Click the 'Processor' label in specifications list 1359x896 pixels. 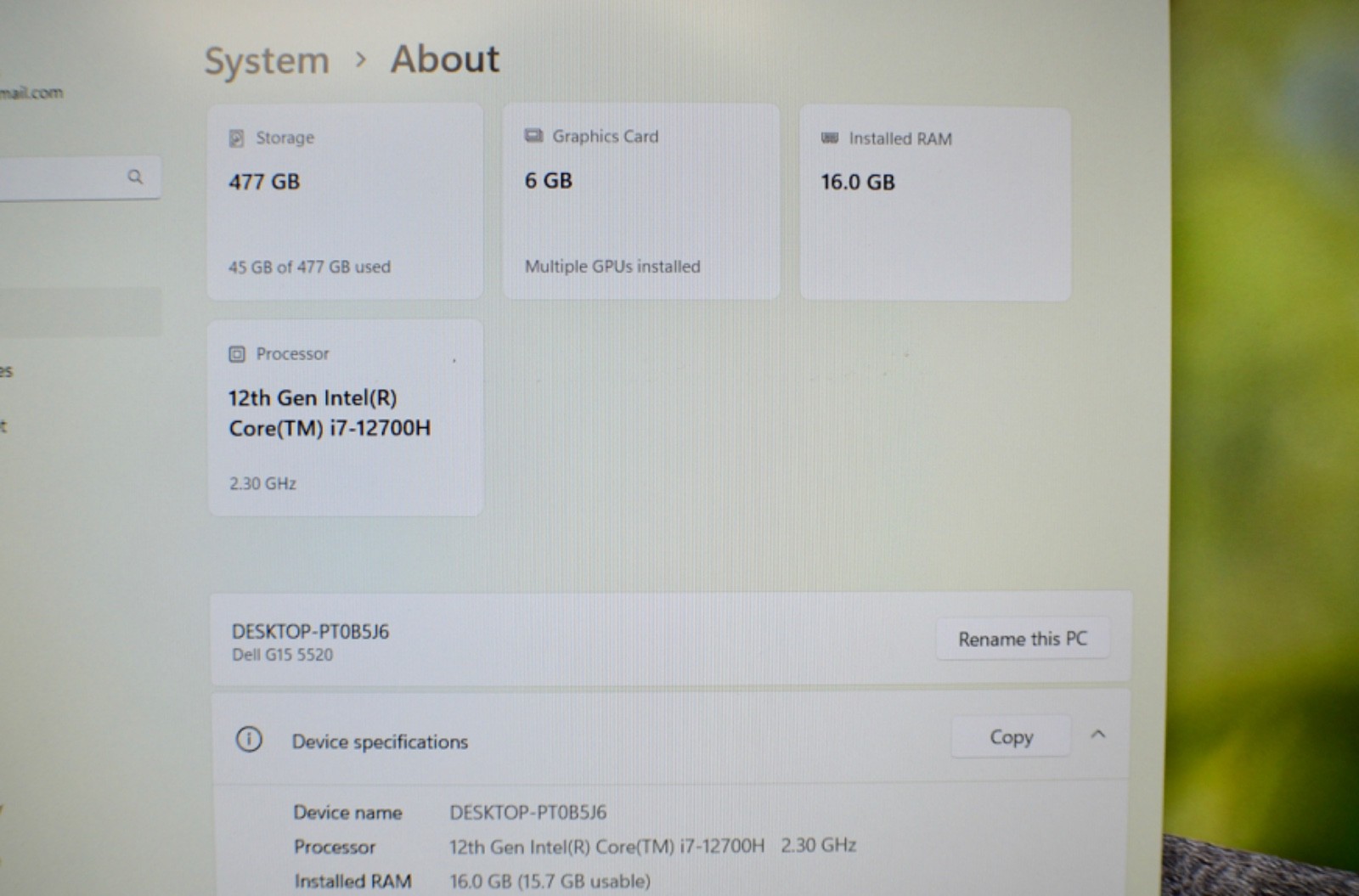[335, 847]
